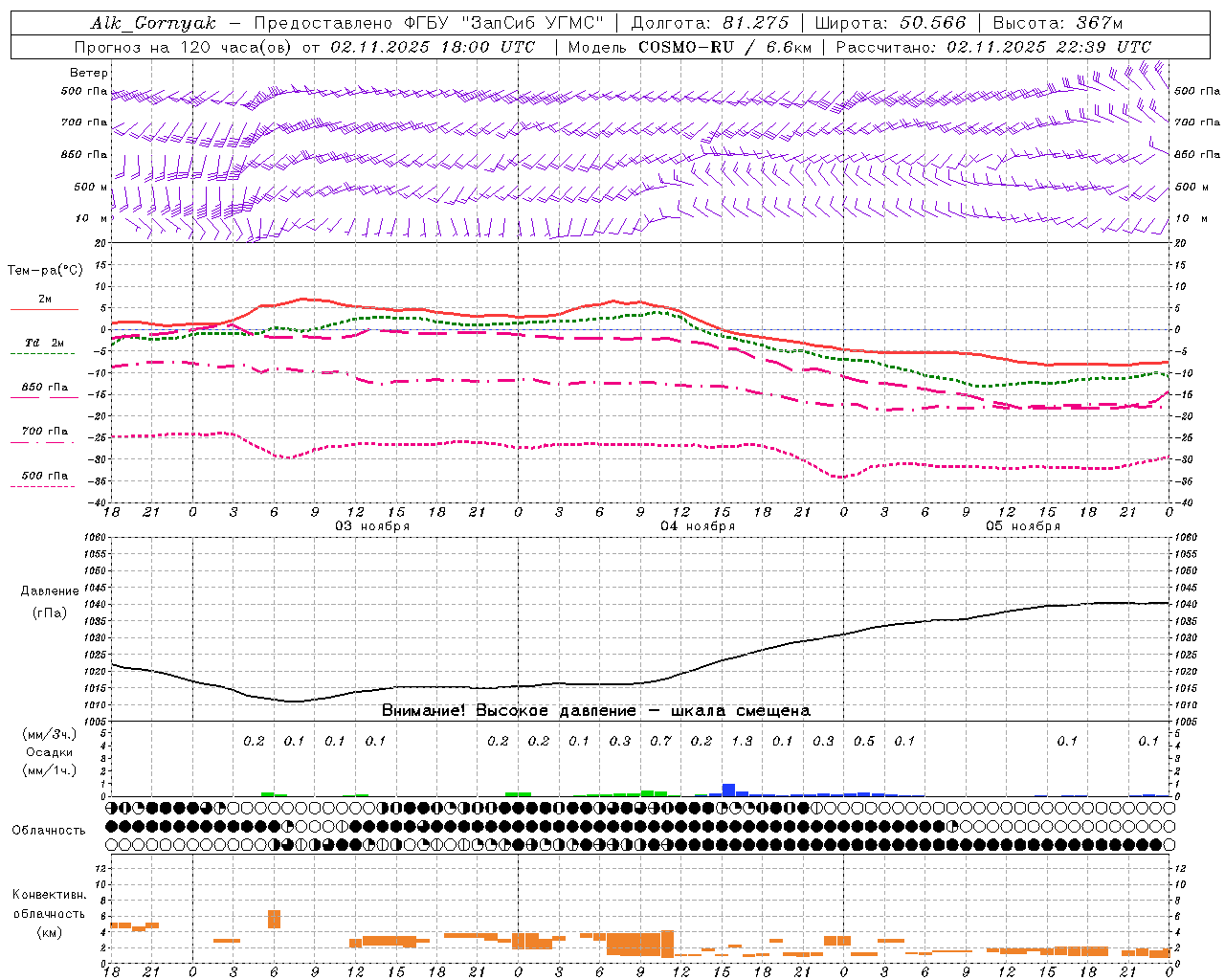Click the Облачность cloudiness label
The image size is (1225, 980).
click(49, 830)
